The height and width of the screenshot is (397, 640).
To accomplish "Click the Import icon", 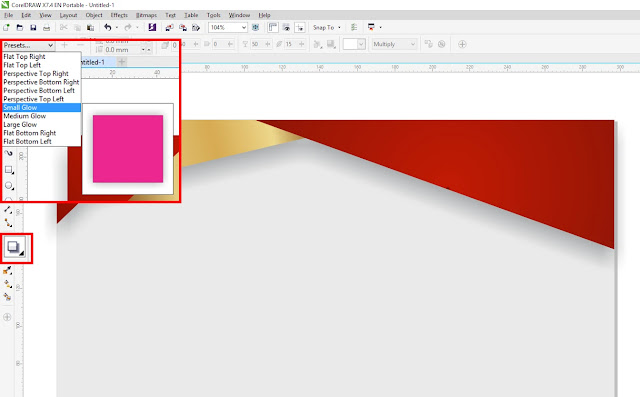I will 169,27.
